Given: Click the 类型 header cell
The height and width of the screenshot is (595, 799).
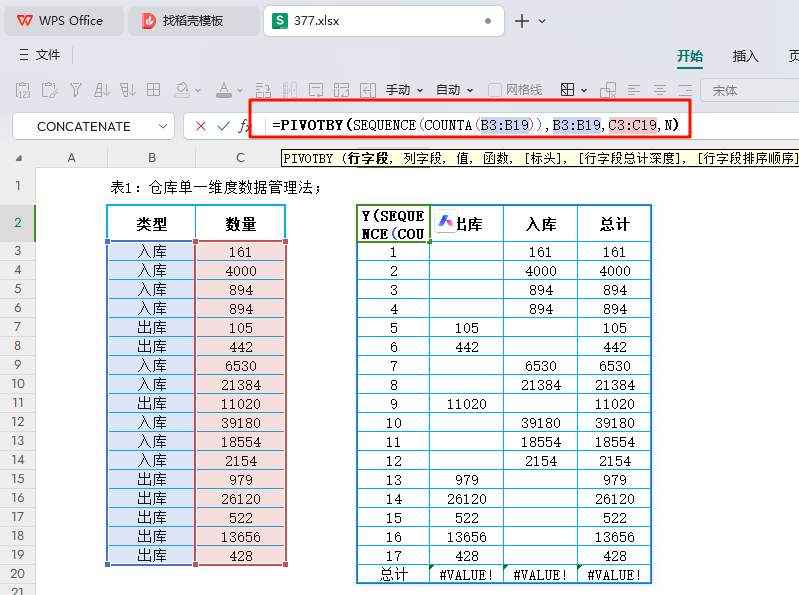Looking at the screenshot, I should (x=151, y=224).
